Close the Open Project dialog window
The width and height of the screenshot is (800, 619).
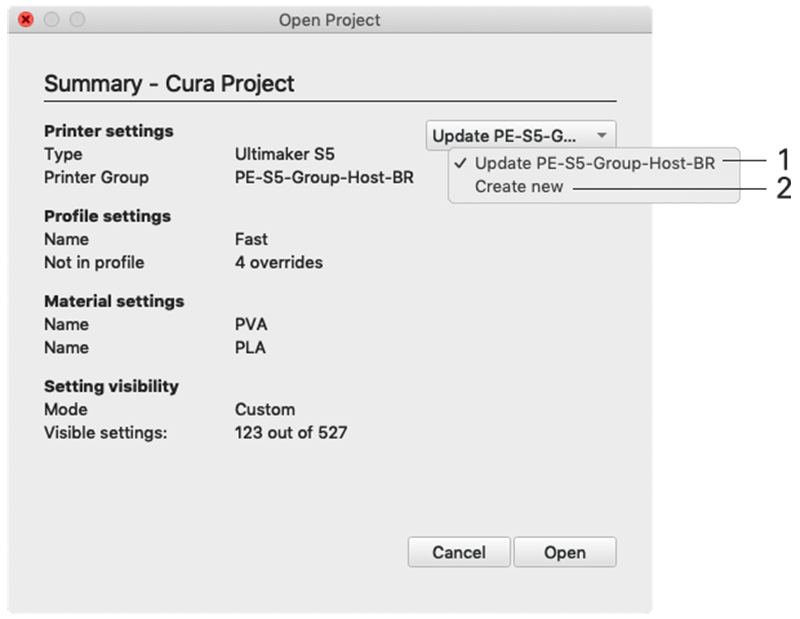[x=26, y=19]
